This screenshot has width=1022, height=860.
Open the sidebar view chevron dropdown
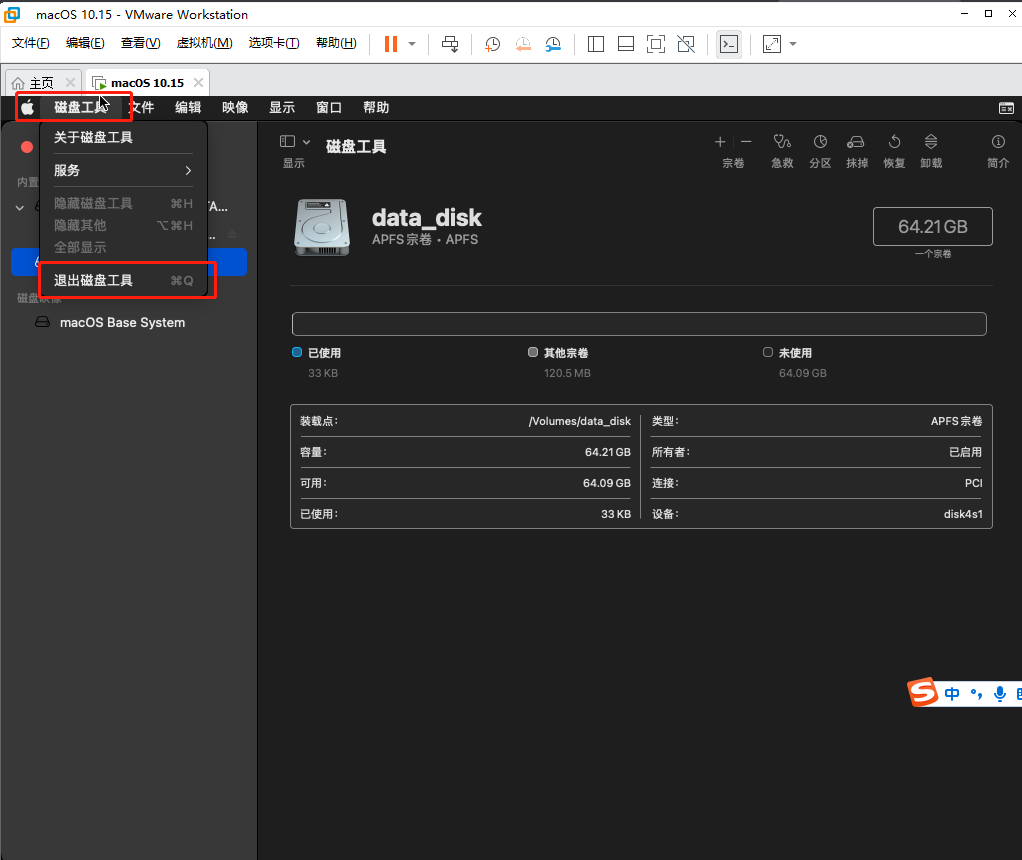(x=306, y=141)
